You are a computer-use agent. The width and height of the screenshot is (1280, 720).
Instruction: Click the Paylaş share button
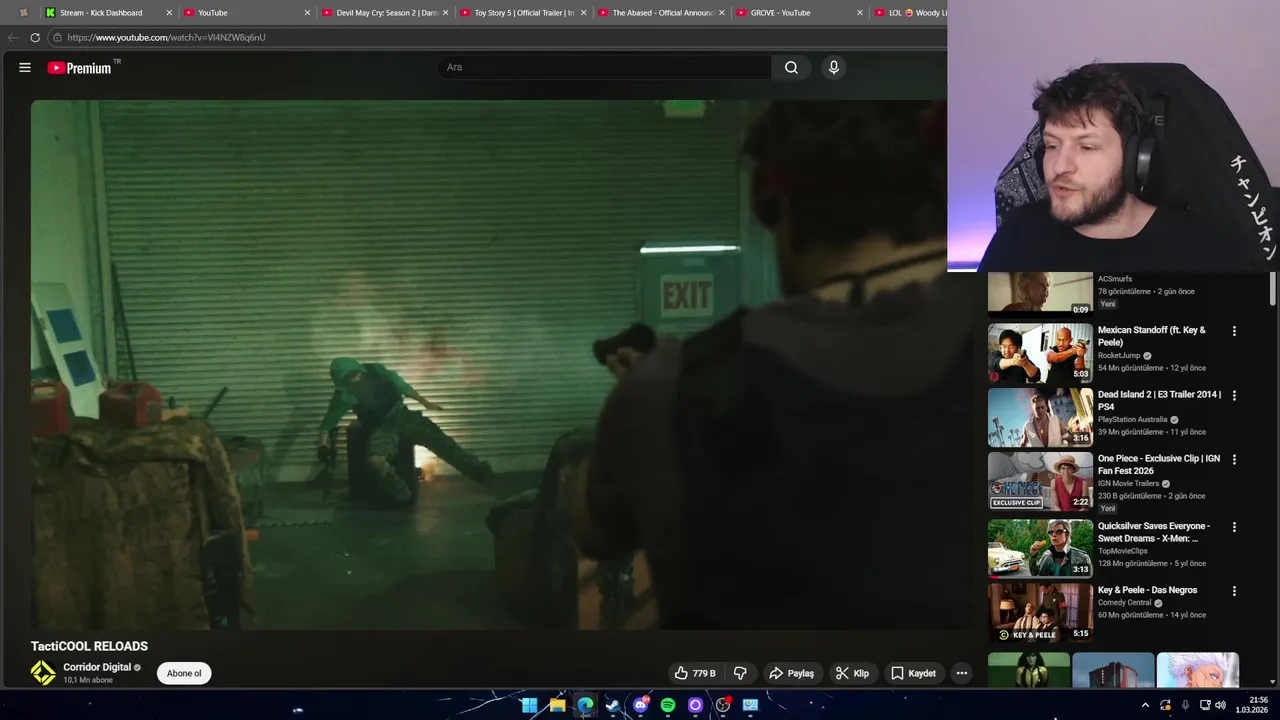[x=791, y=673]
